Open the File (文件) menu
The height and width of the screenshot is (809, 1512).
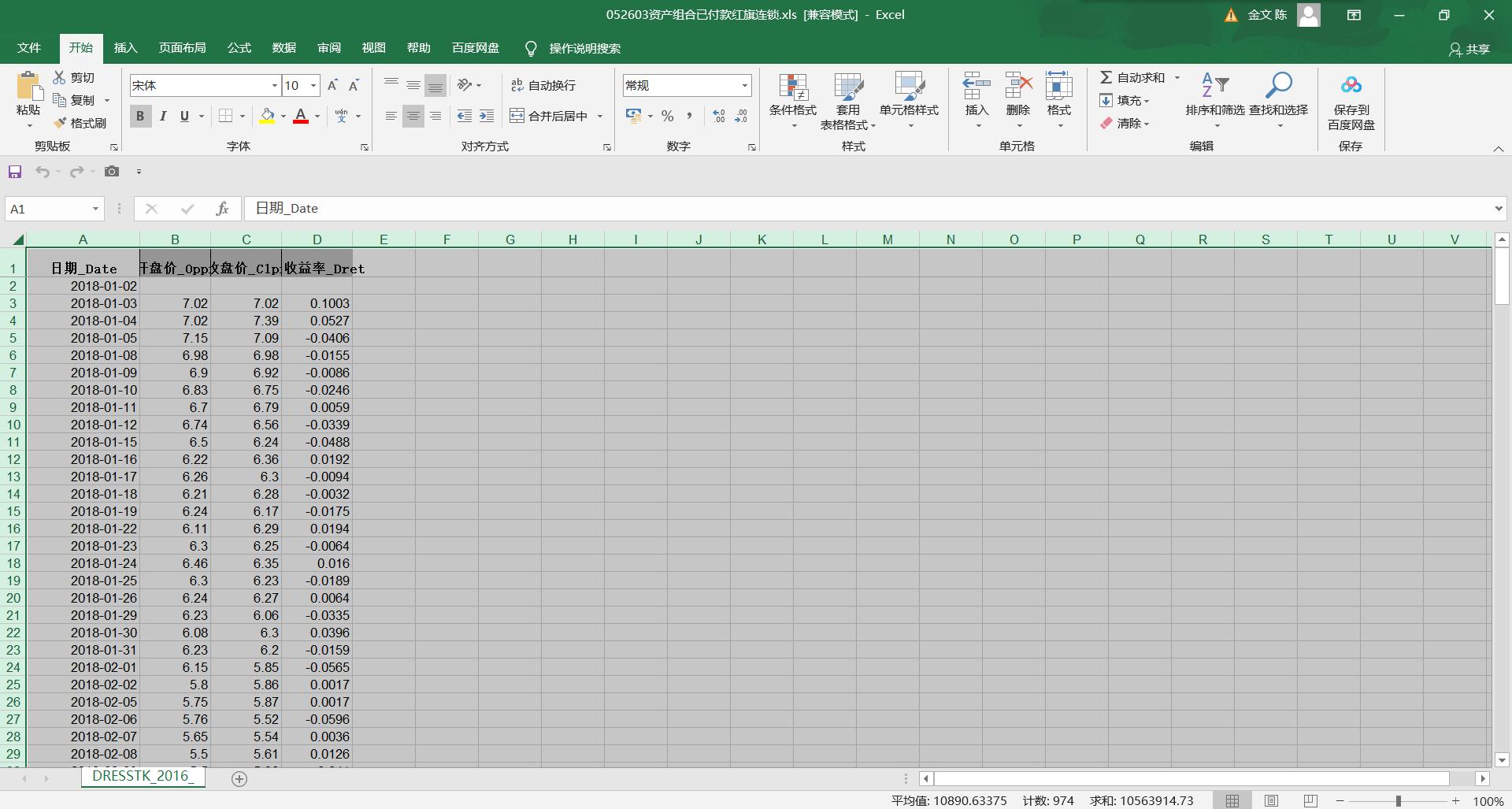click(29, 48)
